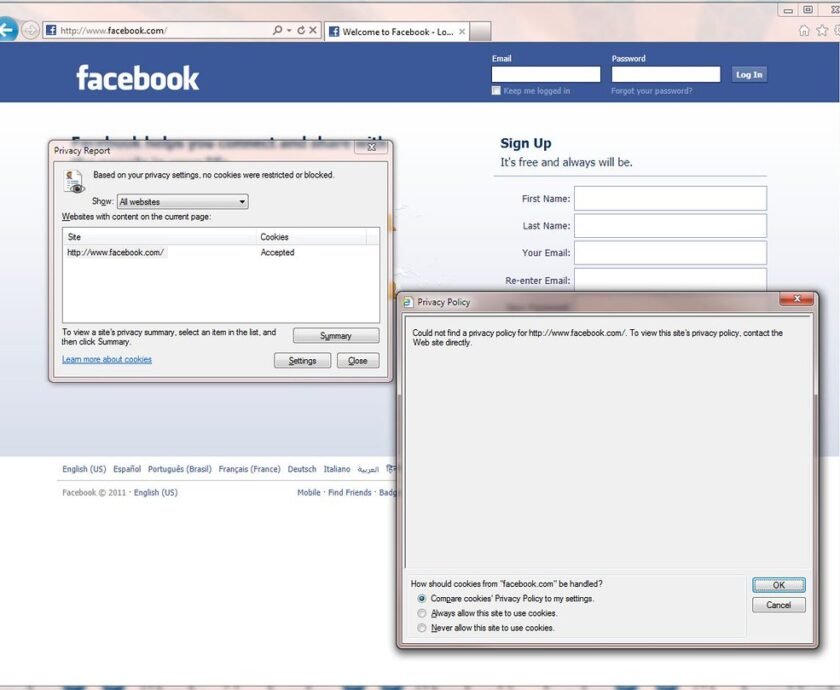The image size is (840, 690).
Task: Click the Italiano language link
Action: pos(337,469)
